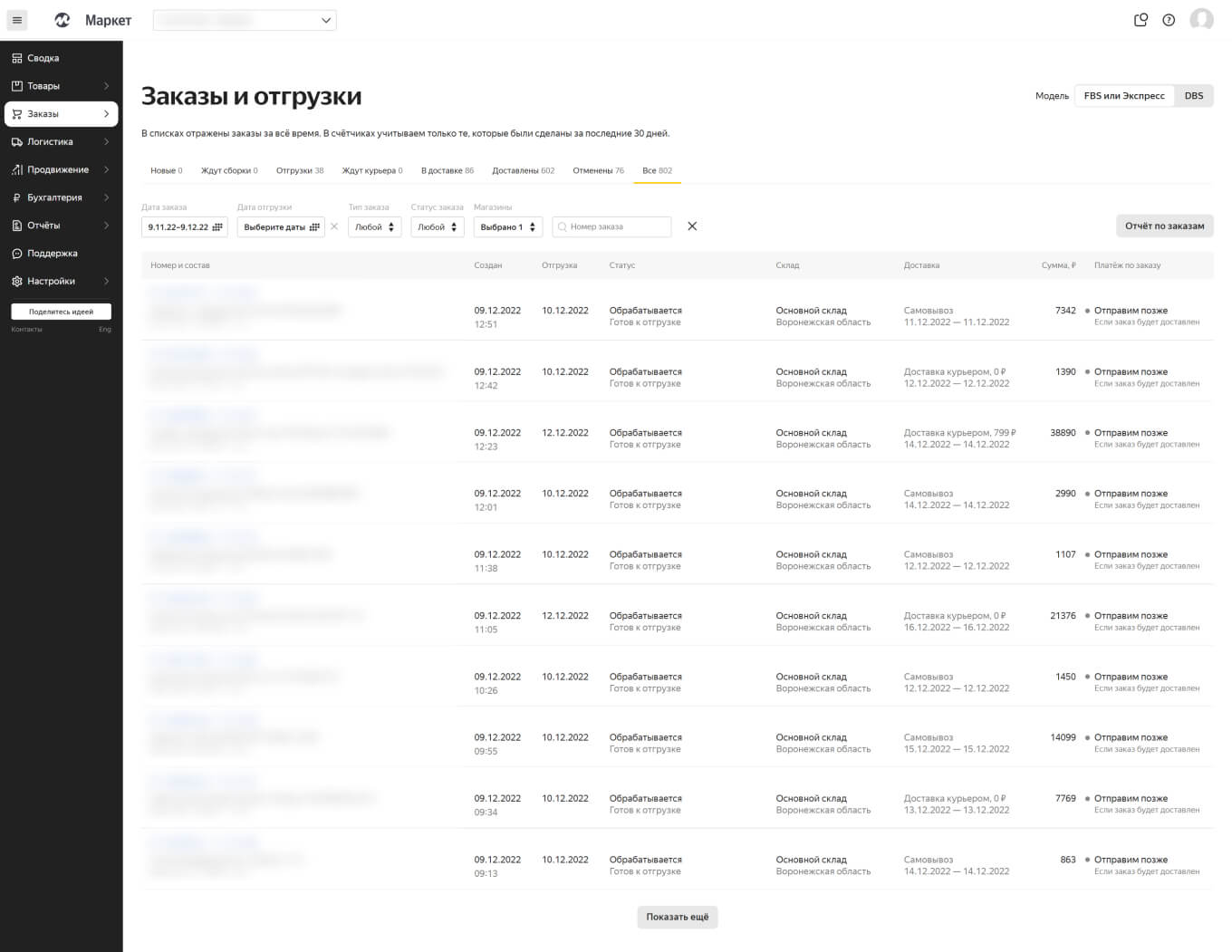The image size is (1232, 952).
Task: Click the Выберите даты field
Action: tap(281, 227)
